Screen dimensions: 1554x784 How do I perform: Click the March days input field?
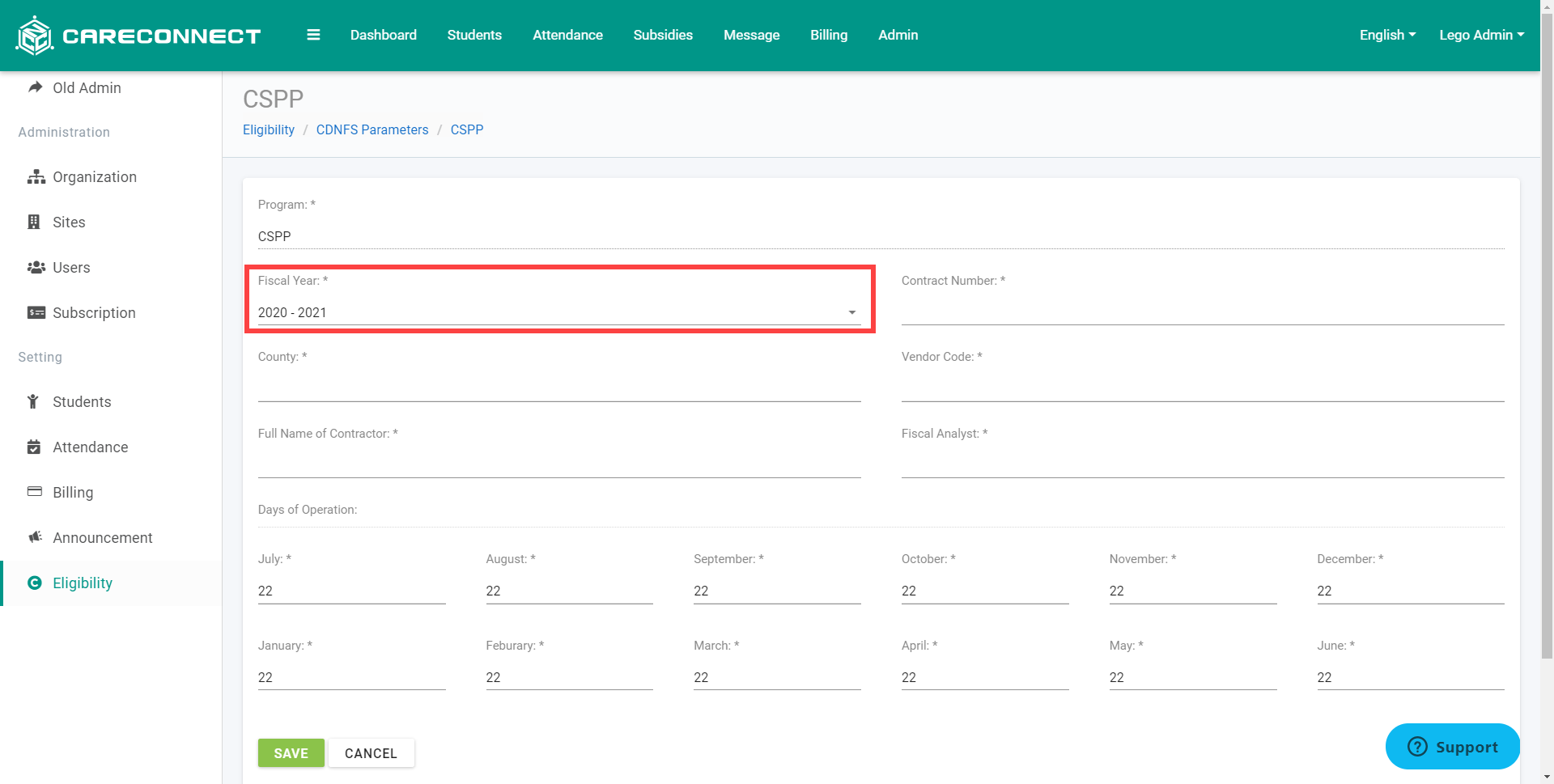[777, 677]
